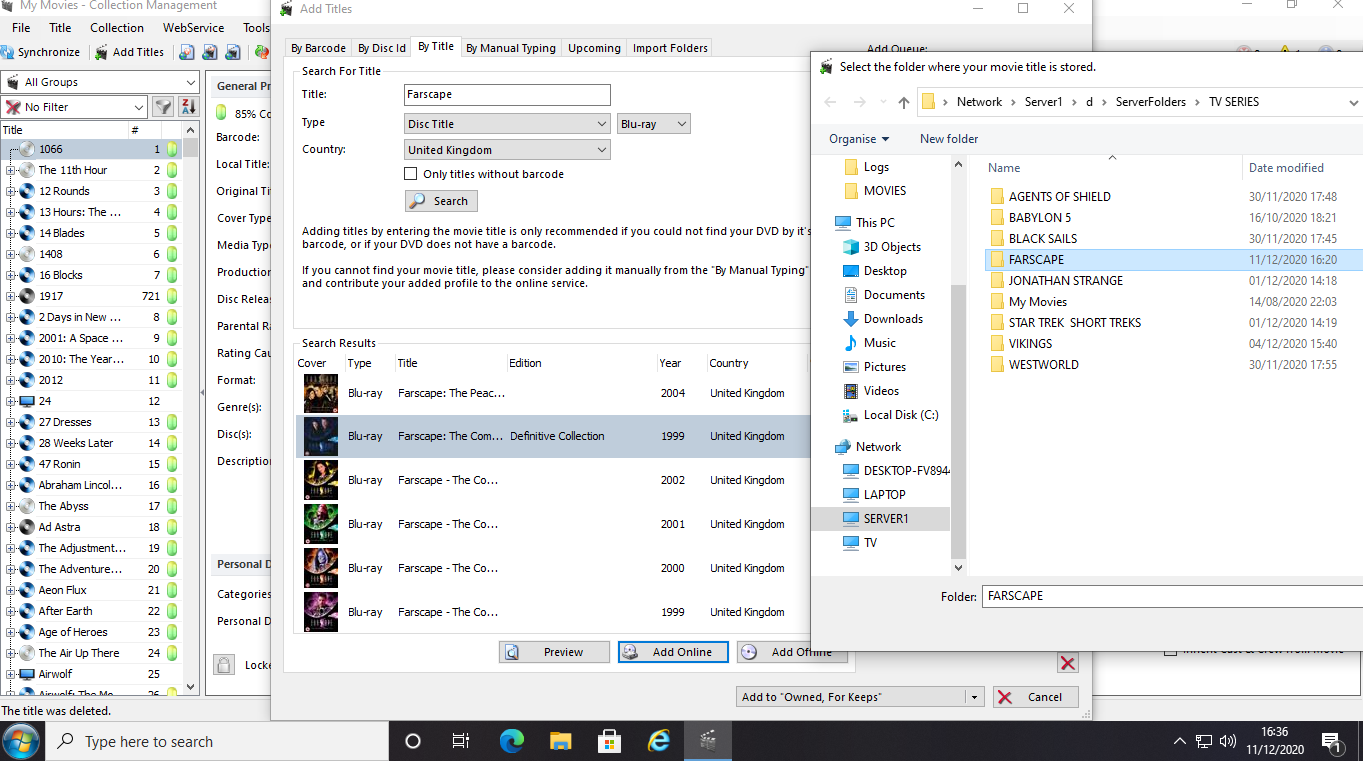Open File Explorer from taskbar
Screen dimensions: 1363x761
560,741
